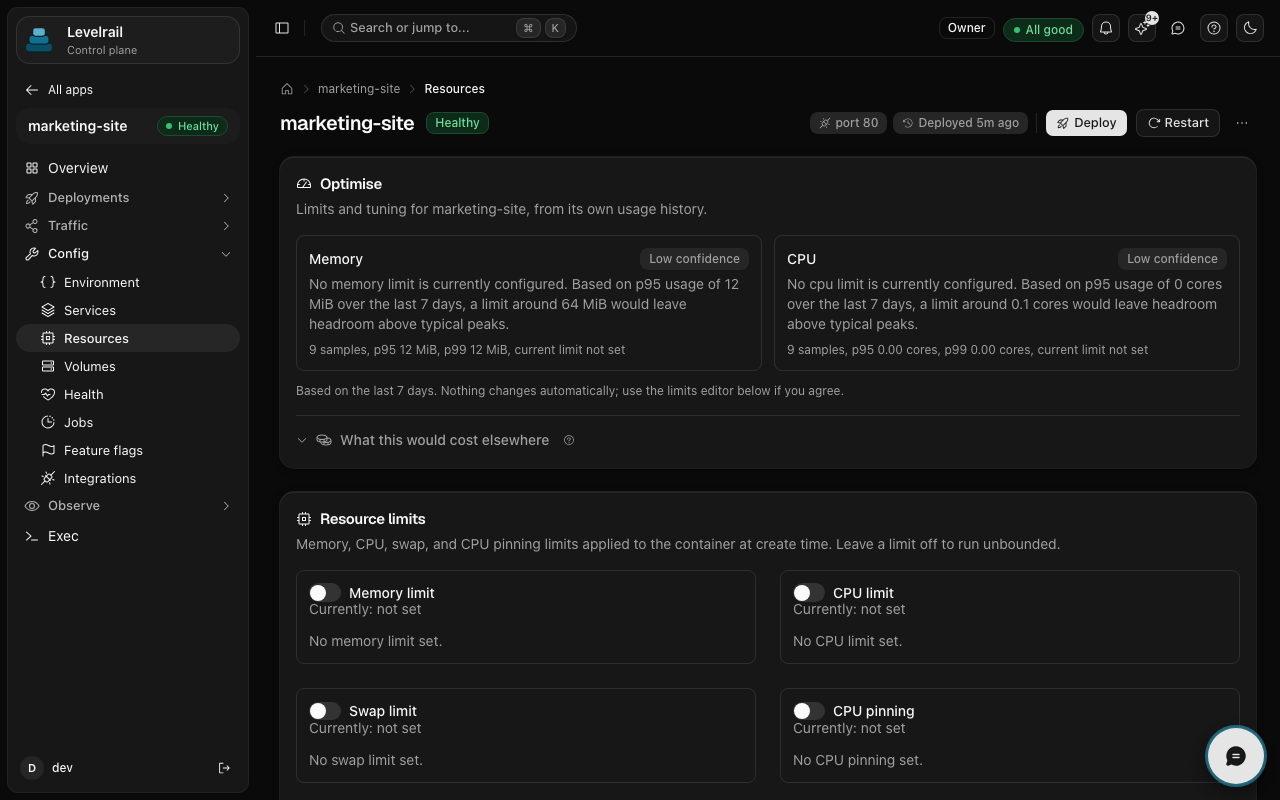This screenshot has height=800, width=1280.
Task: Enable the CPU pinning toggle
Action: 809,711
